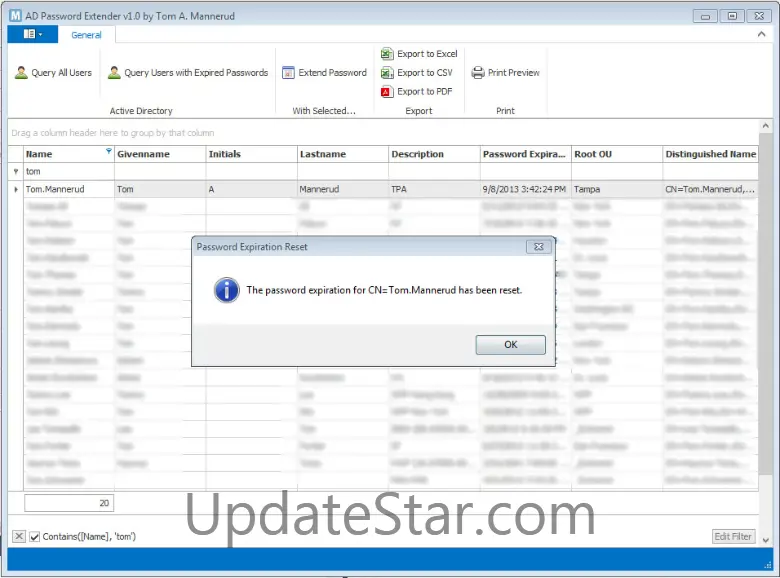Click the row indicator arrow for Tom.Mannerud

[x=16, y=190]
